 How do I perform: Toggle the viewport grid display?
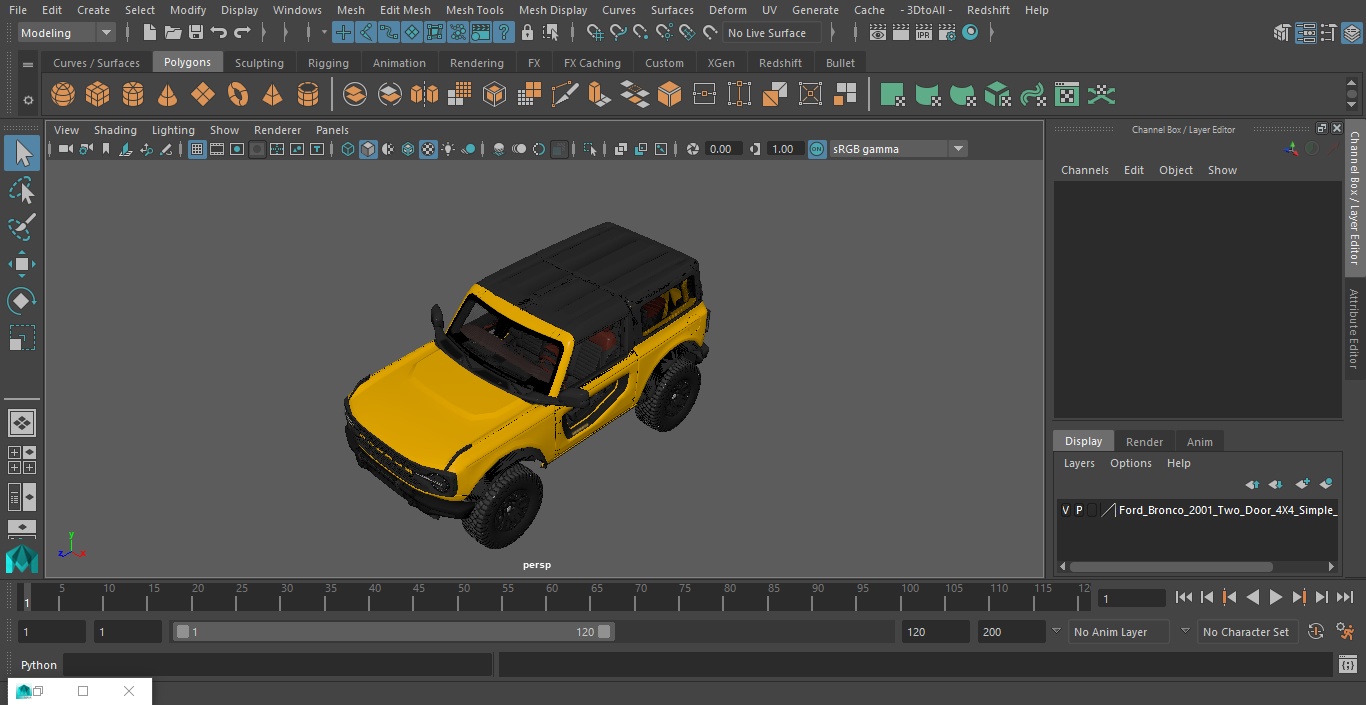pos(197,149)
